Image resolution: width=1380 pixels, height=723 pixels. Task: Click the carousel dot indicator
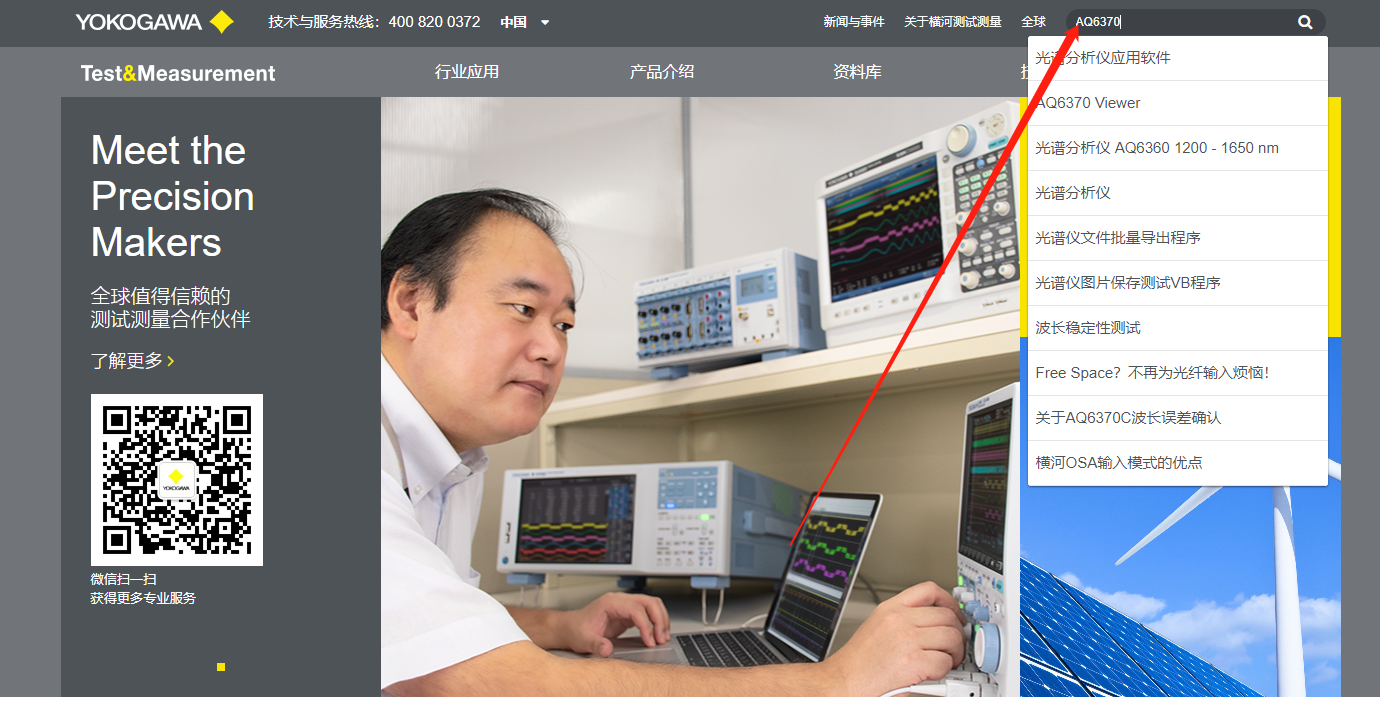pyautogui.click(x=221, y=667)
